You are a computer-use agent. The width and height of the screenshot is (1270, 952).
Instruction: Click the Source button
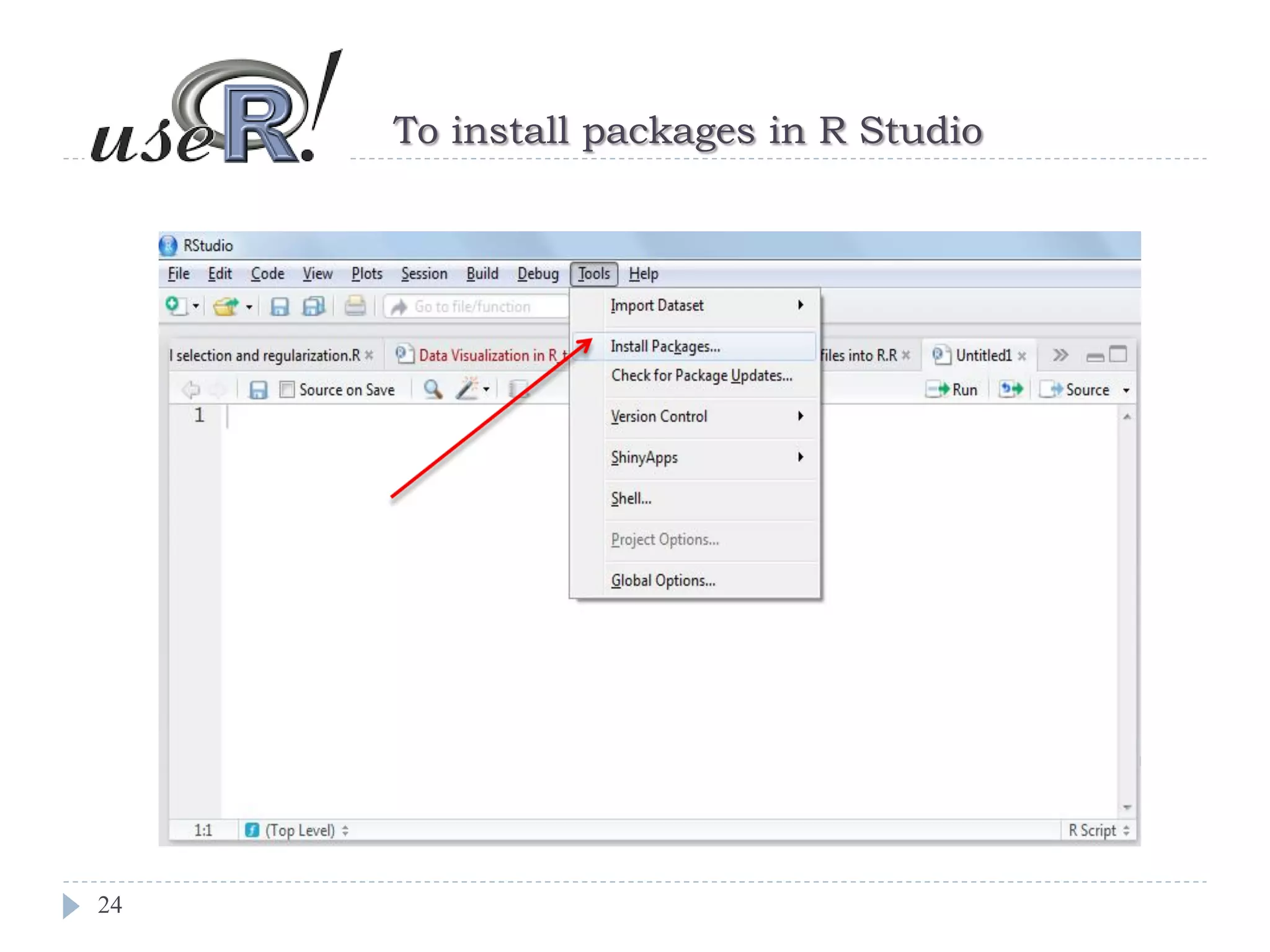coord(1075,390)
